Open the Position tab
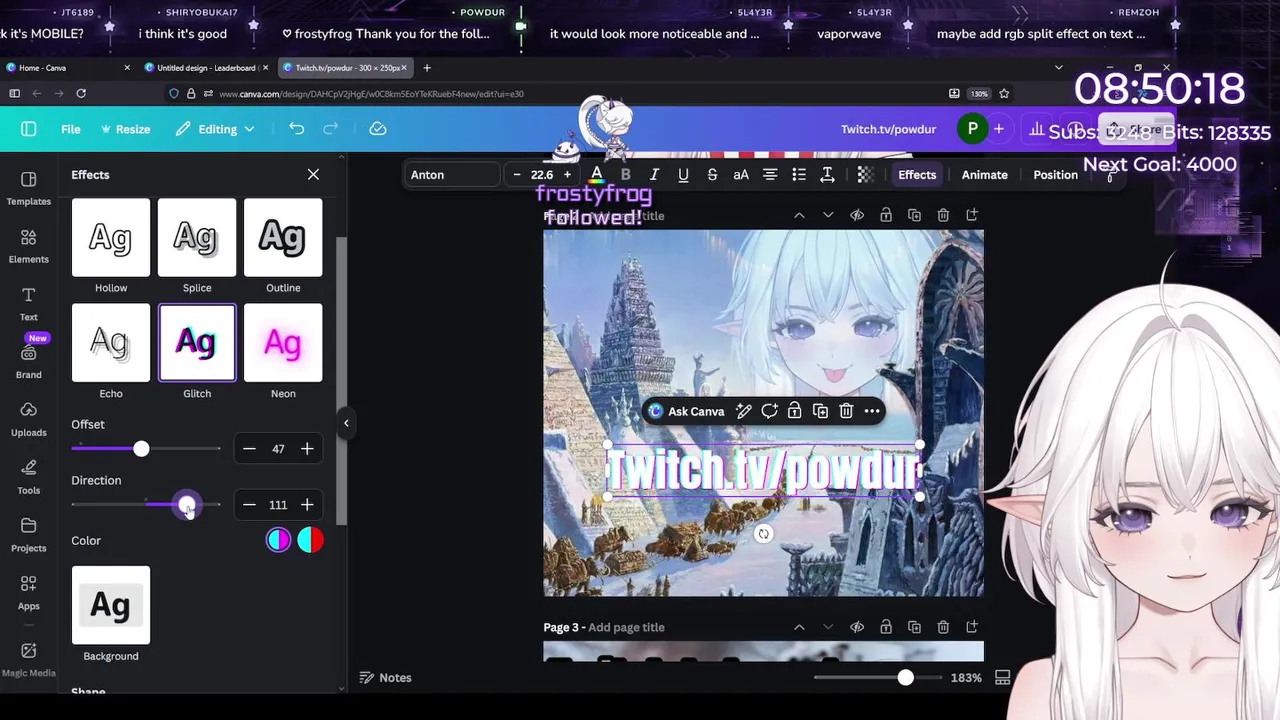 point(1055,175)
